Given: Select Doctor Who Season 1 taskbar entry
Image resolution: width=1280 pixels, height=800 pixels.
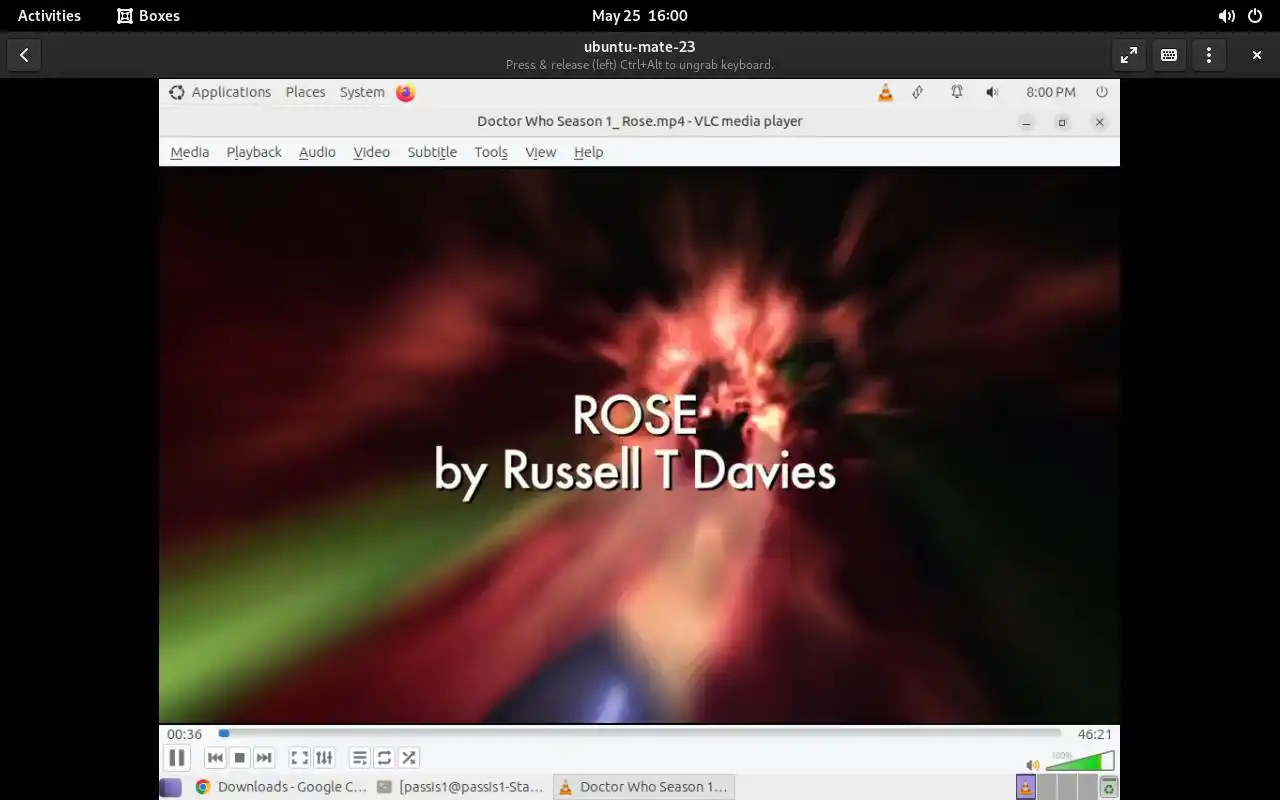Looking at the screenshot, I should point(643,787).
